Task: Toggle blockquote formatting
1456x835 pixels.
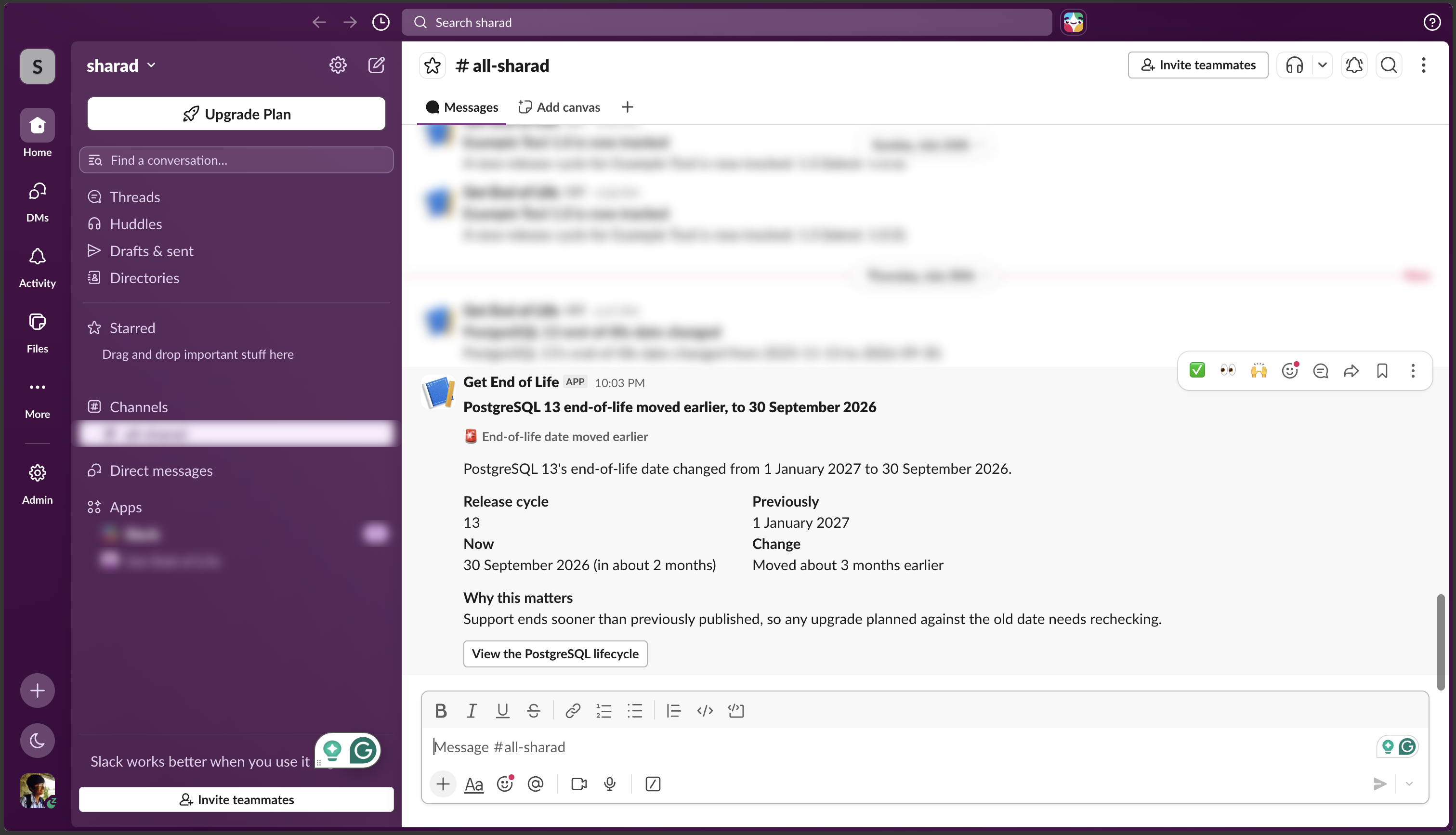Action: (x=673, y=711)
